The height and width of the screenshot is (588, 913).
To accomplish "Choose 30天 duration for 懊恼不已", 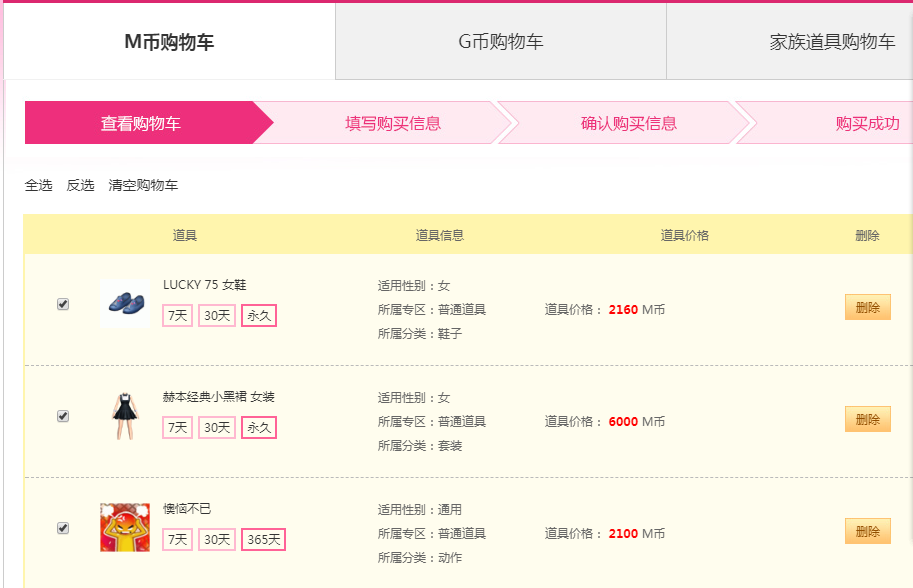I will coord(217,539).
